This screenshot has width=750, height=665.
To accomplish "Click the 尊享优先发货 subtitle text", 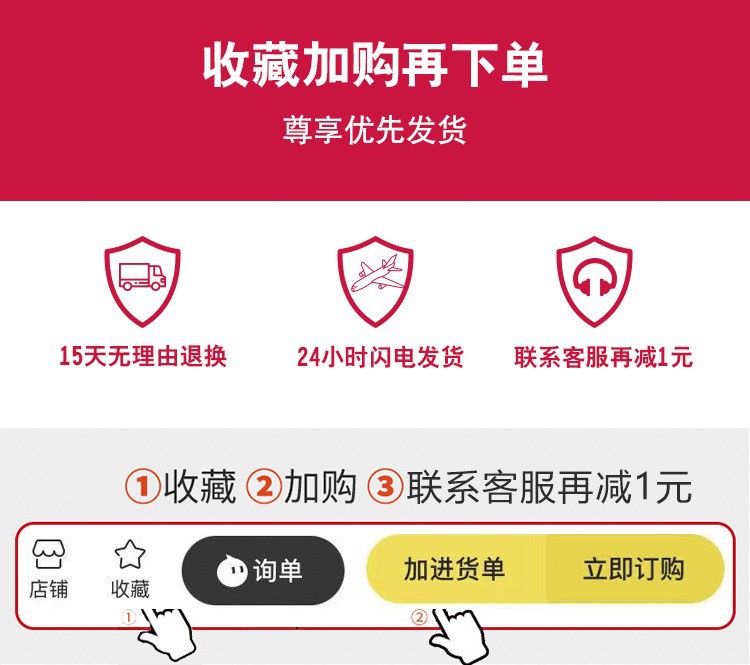I will pos(375,129).
